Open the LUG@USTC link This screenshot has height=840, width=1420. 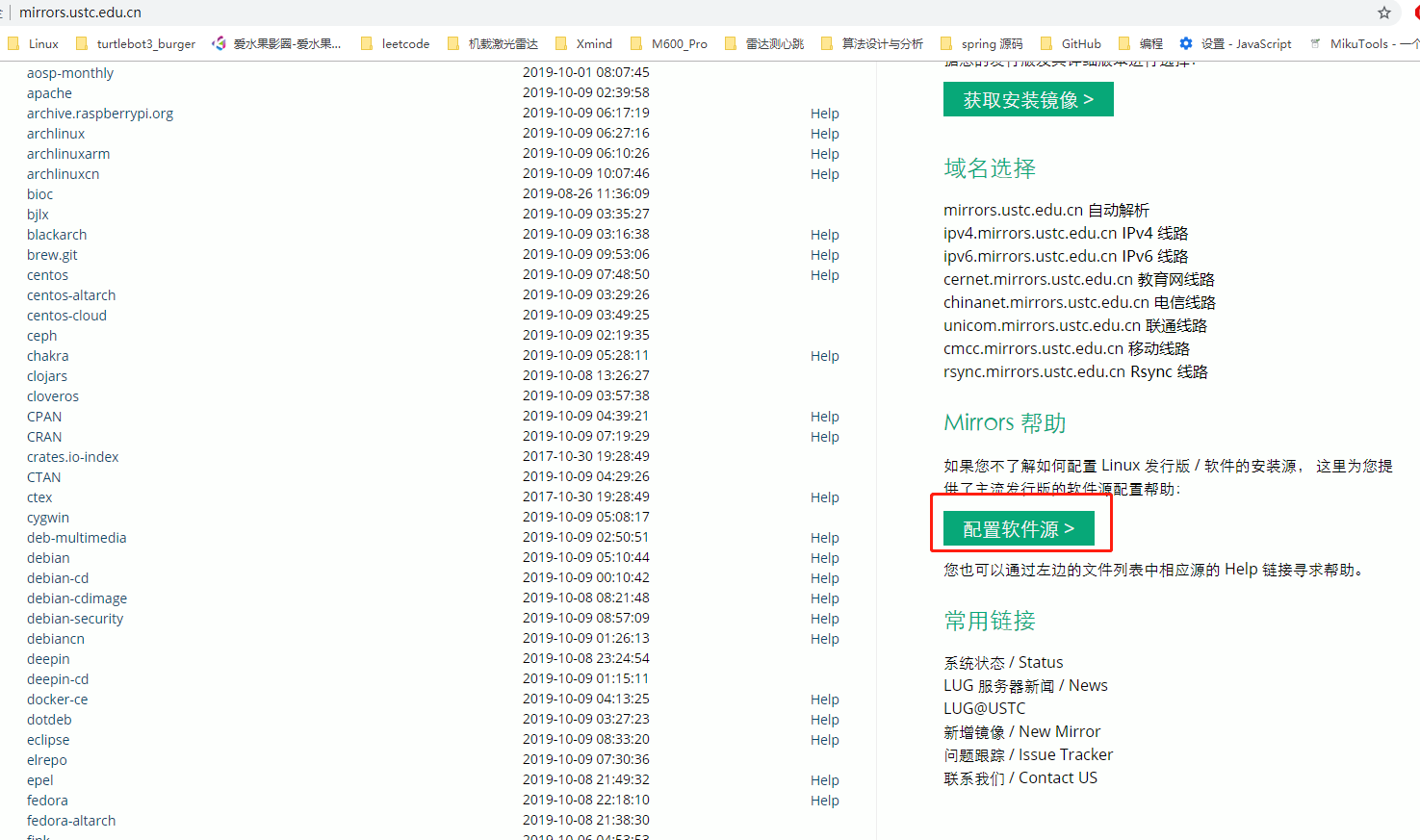[x=985, y=708]
